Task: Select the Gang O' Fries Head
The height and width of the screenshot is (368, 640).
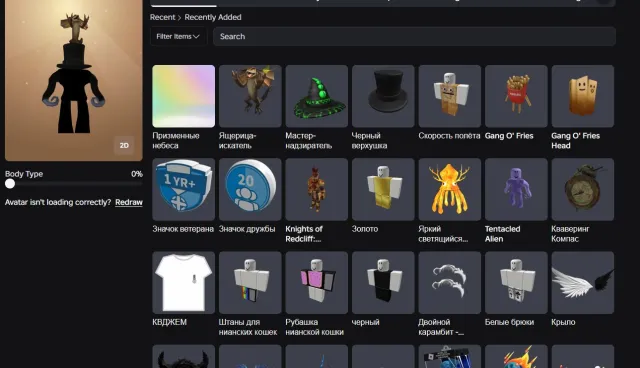Action: click(582, 96)
